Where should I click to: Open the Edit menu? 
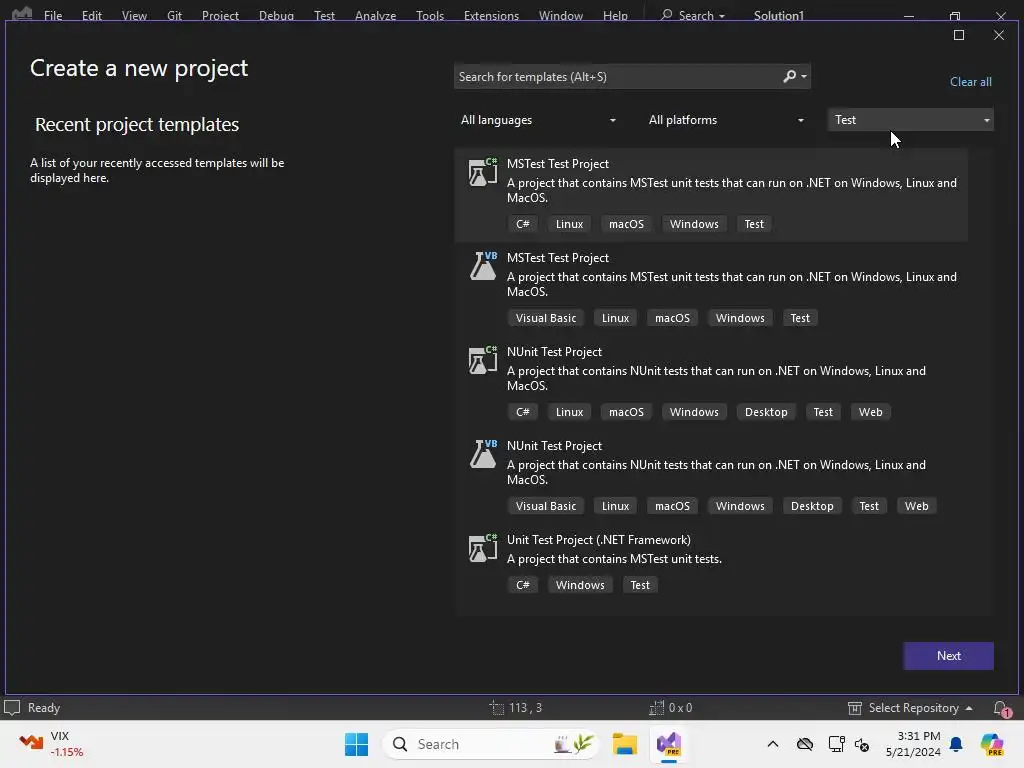(91, 16)
